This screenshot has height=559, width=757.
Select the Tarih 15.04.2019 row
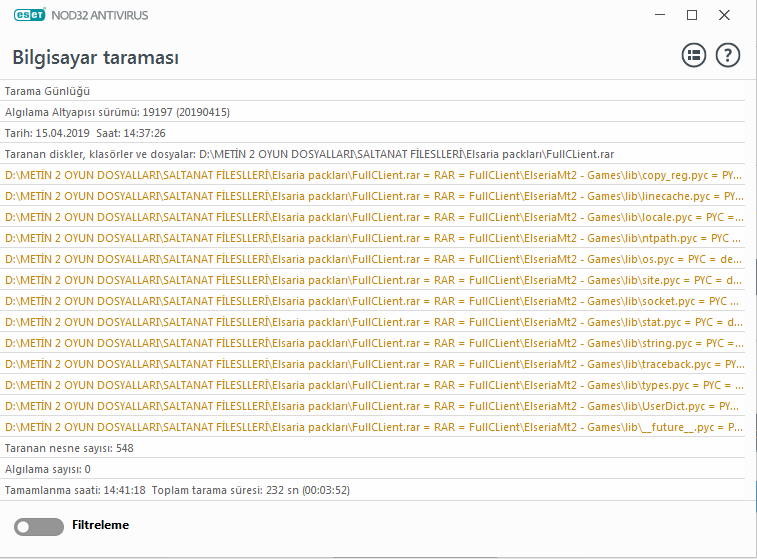[373, 133]
